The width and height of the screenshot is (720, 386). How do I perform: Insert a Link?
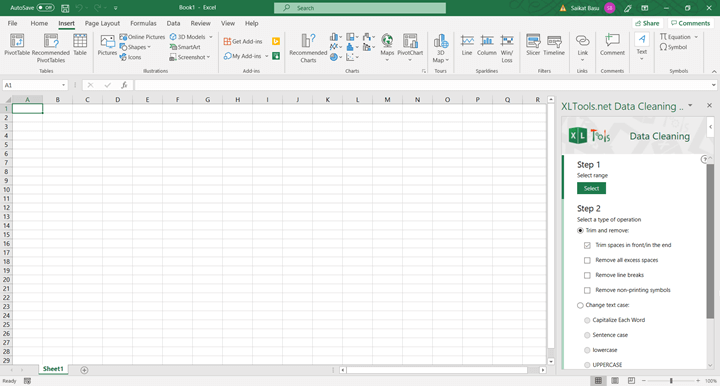tap(582, 48)
